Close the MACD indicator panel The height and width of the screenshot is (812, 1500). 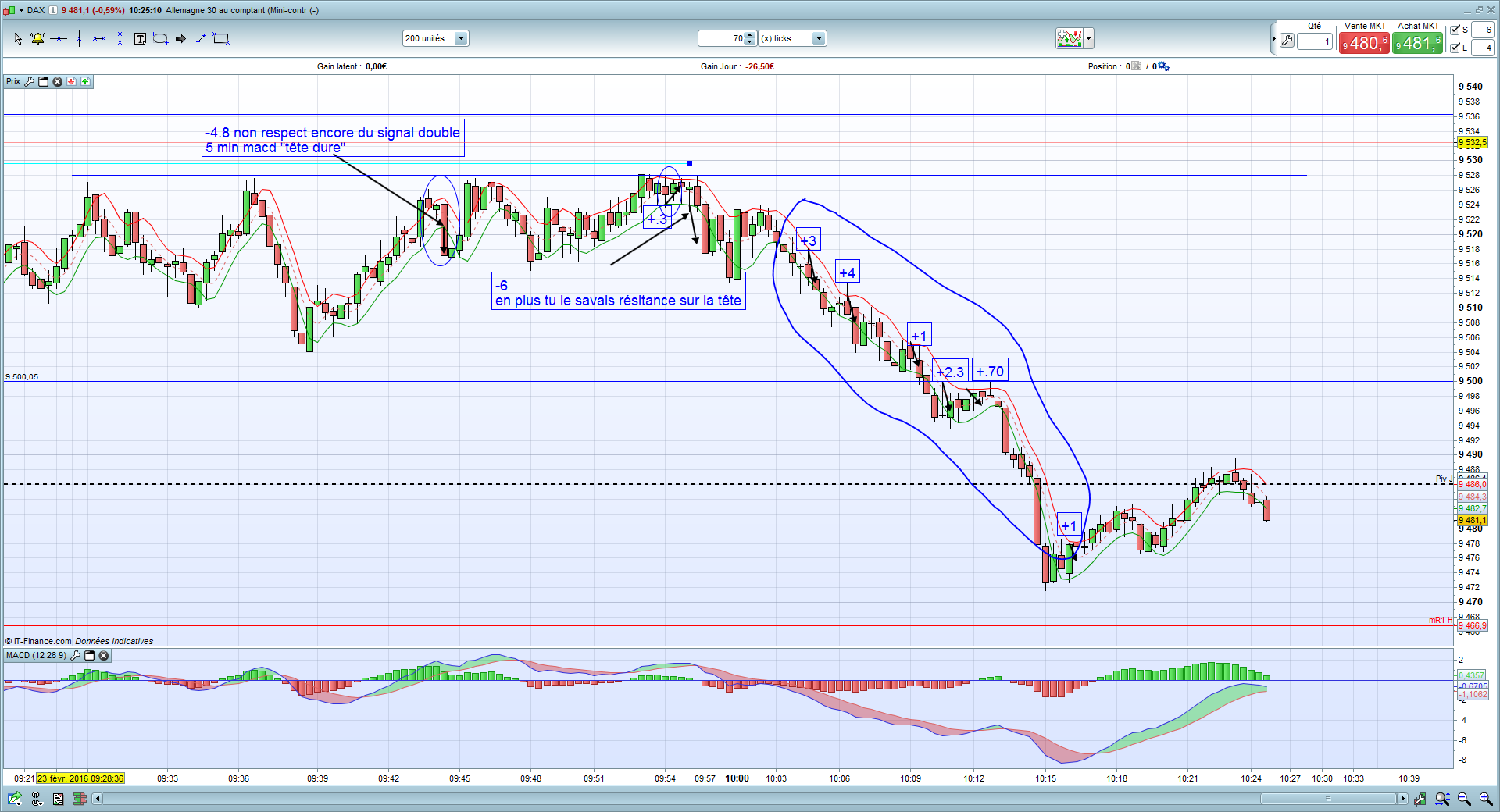(x=104, y=656)
